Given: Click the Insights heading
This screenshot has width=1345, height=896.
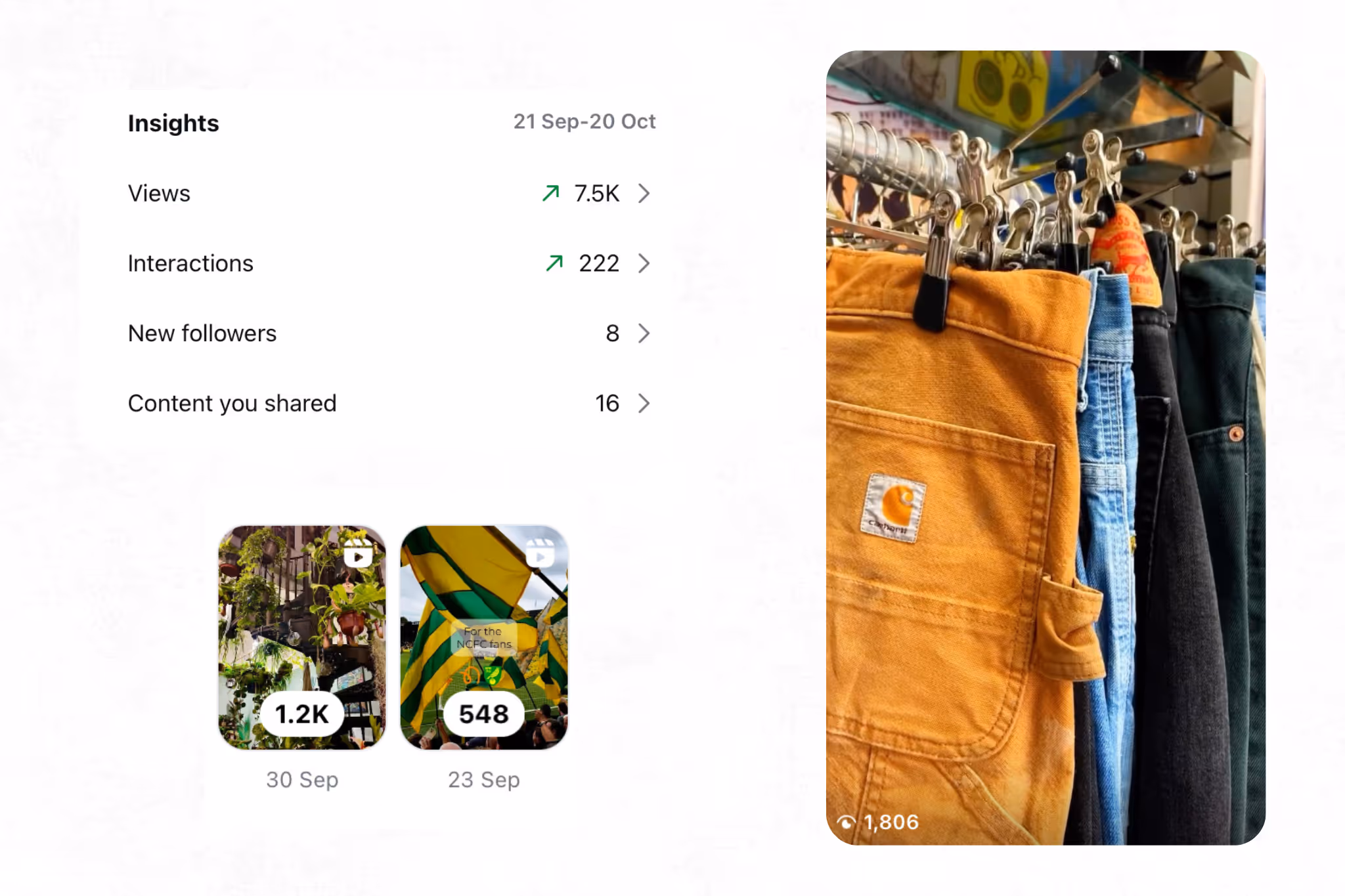Looking at the screenshot, I should click(x=173, y=123).
